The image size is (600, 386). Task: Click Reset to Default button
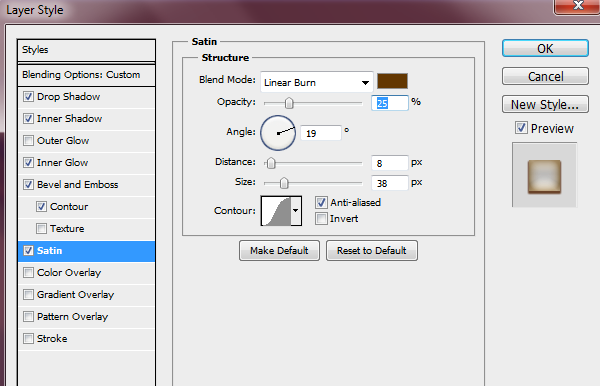tap(372, 251)
